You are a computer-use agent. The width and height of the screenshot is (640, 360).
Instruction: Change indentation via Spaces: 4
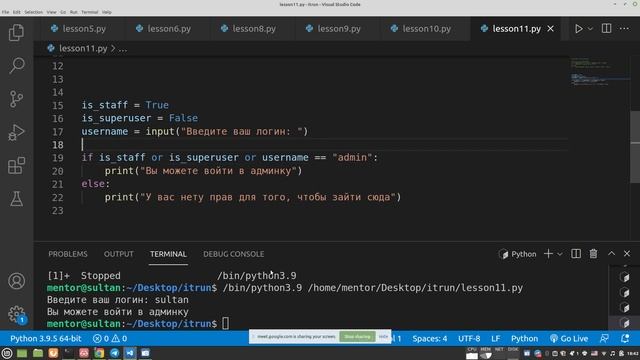pyautogui.click(x=429, y=338)
